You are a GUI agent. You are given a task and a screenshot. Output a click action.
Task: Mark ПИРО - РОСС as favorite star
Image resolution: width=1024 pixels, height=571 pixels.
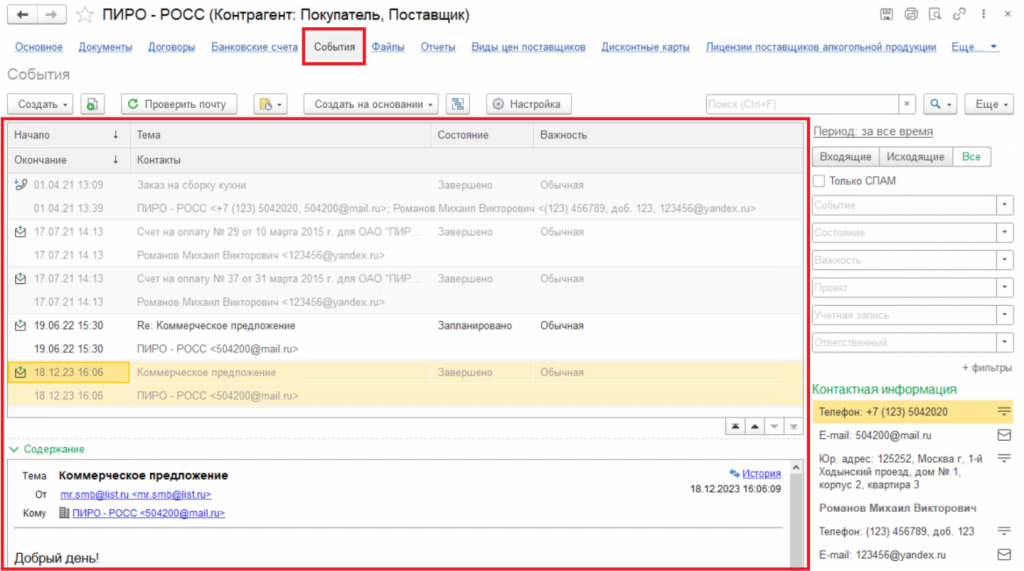coord(84,14)
